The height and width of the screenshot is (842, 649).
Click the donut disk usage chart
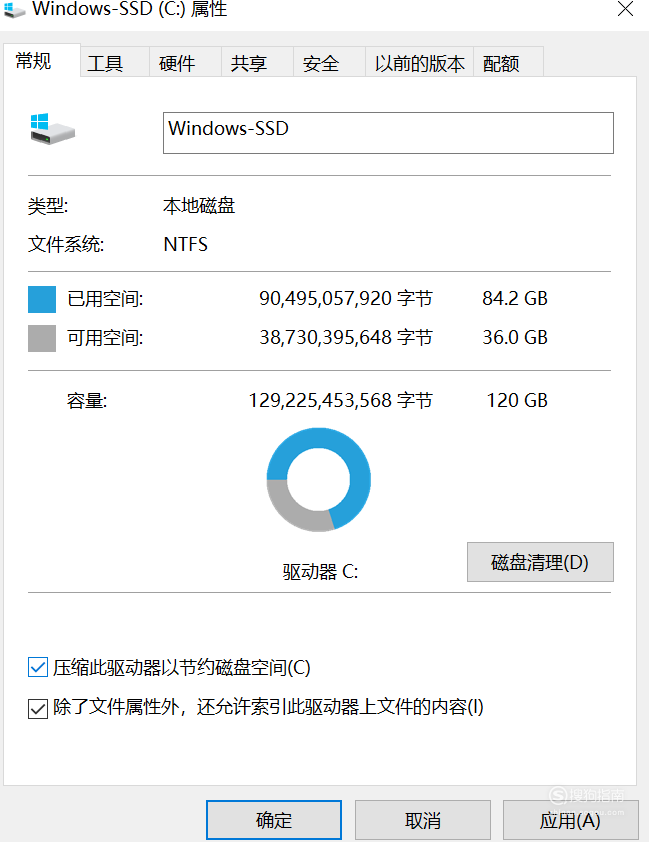319,480
